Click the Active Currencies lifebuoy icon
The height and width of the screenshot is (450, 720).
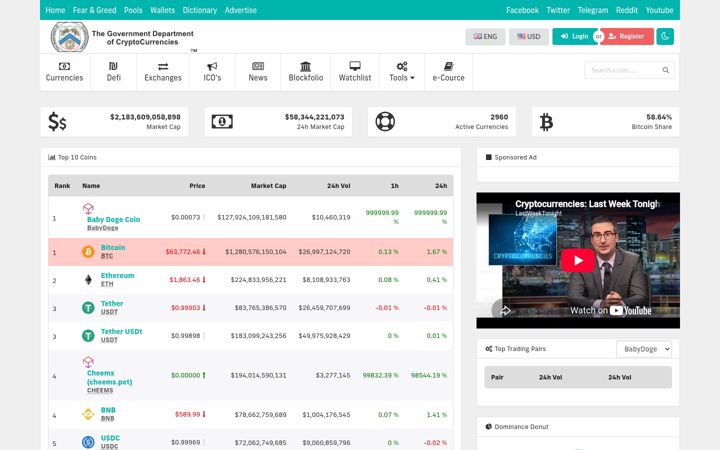tap(385, 122)
